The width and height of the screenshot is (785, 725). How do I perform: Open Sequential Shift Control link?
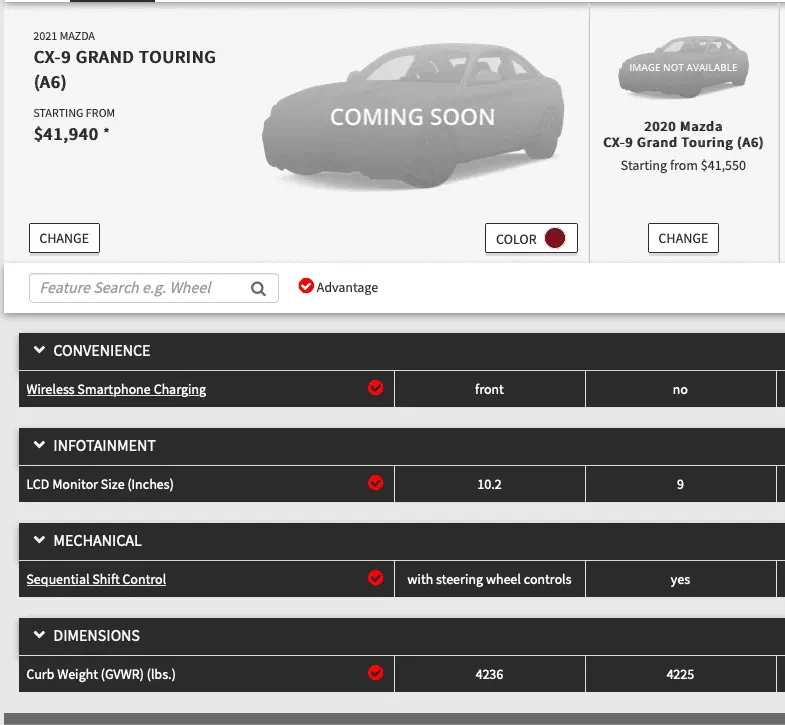[96, 579]
